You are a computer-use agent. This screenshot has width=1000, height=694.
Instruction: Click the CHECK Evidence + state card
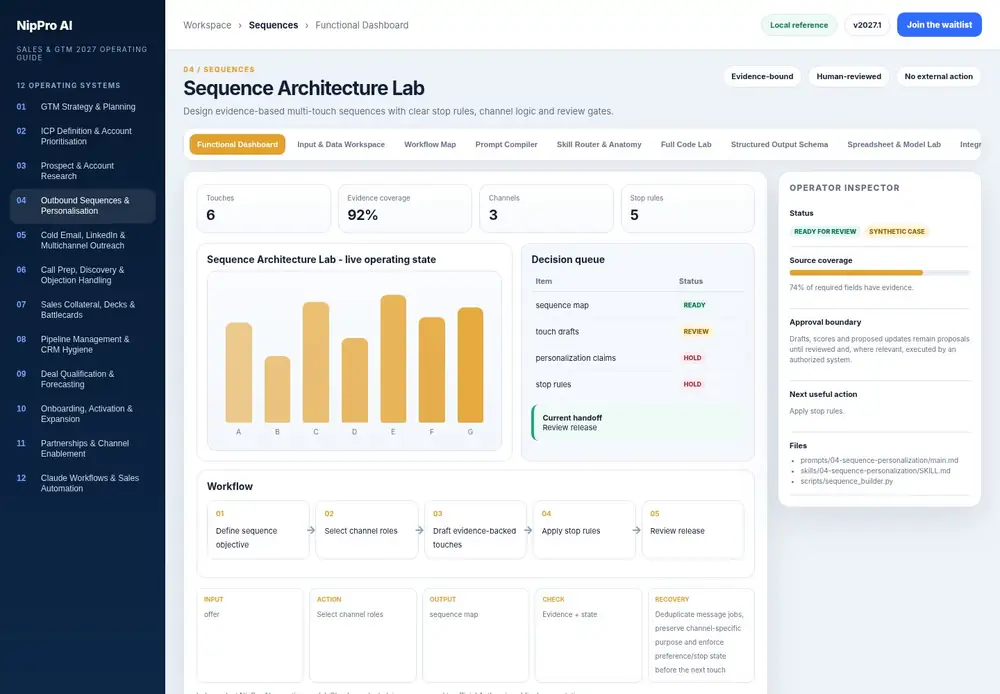coord(589,635)
